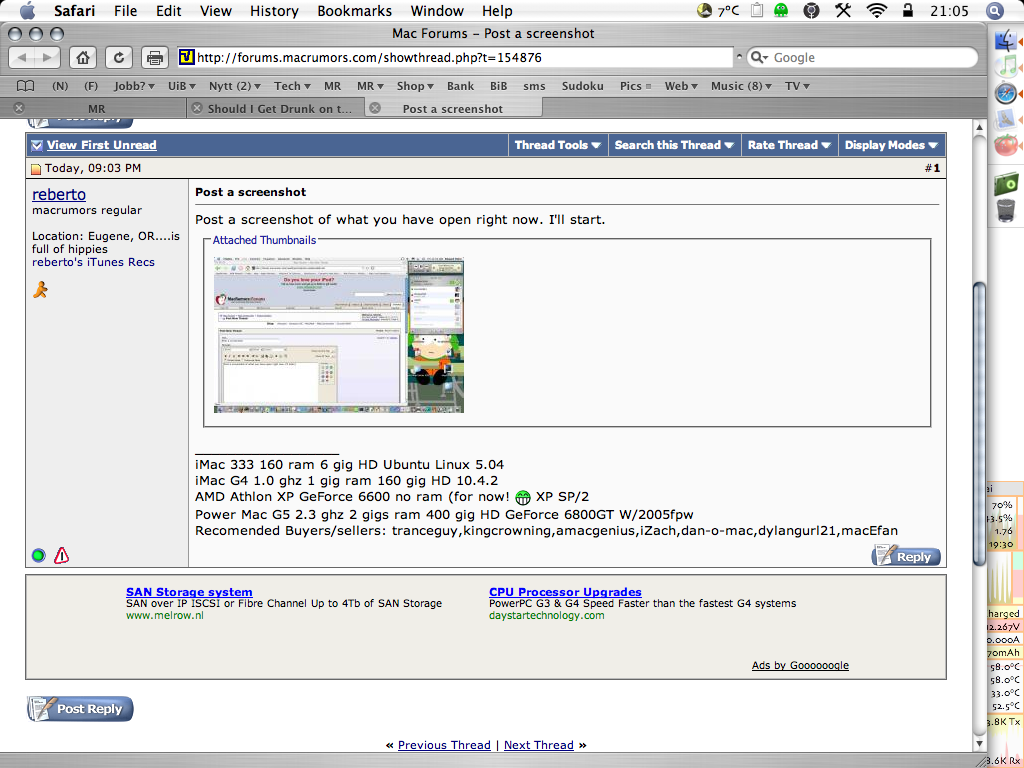
Task: Click reberto's AIM running man icon
Action: [x=40, y=289]
